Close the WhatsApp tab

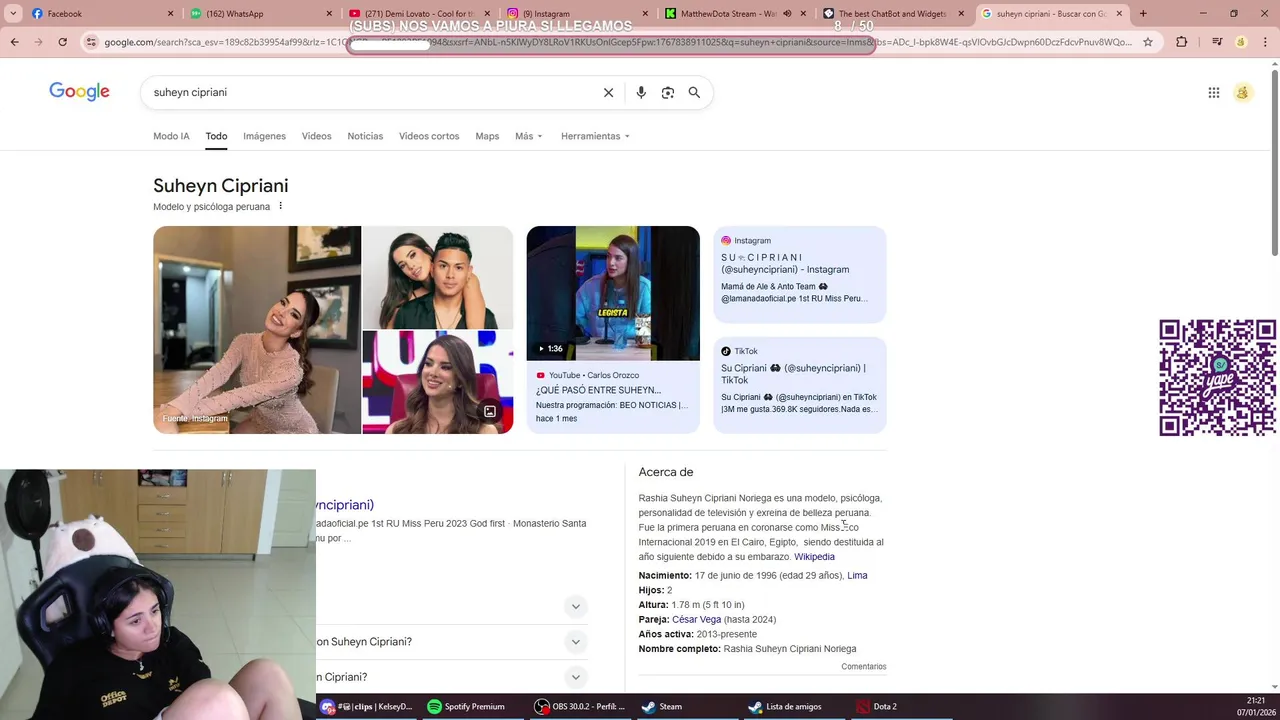coord(329,13)
